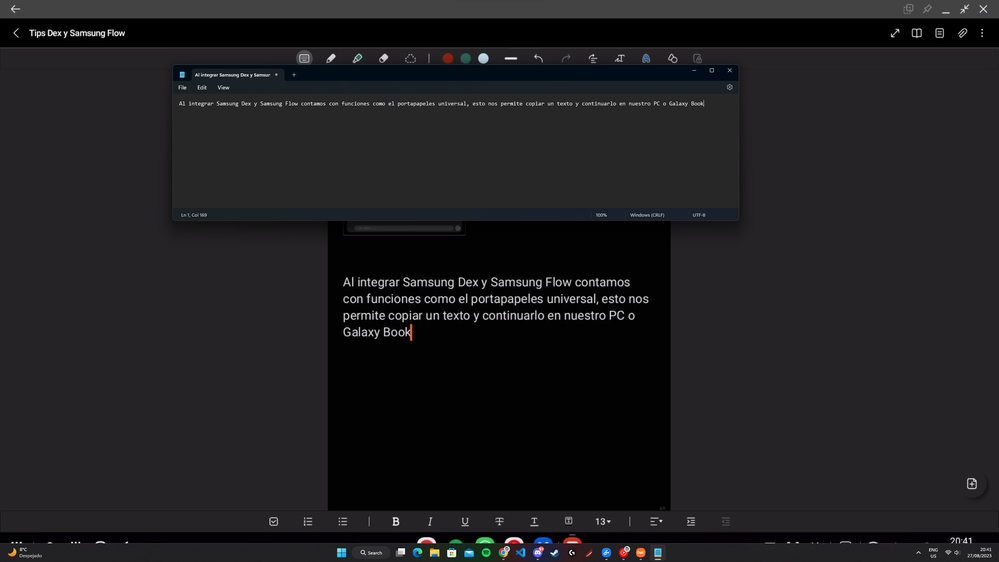Click the straighten handwriting icon

pyautogui.click(x=593, y=58)
